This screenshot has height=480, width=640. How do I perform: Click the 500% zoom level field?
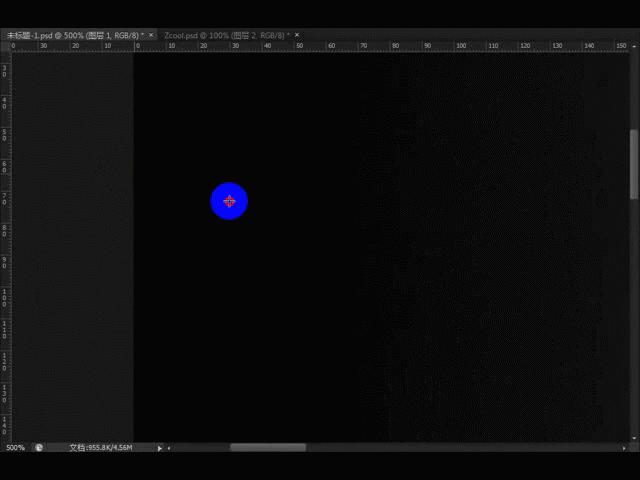pyautogui.click(x=16, y=448)
